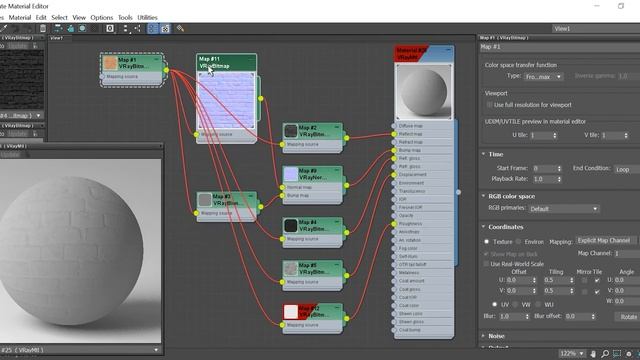The height and width of the screenshot is (360, 640).
Task: Click the zoom extents icon at bottom
Action: [x=629, y=353]
